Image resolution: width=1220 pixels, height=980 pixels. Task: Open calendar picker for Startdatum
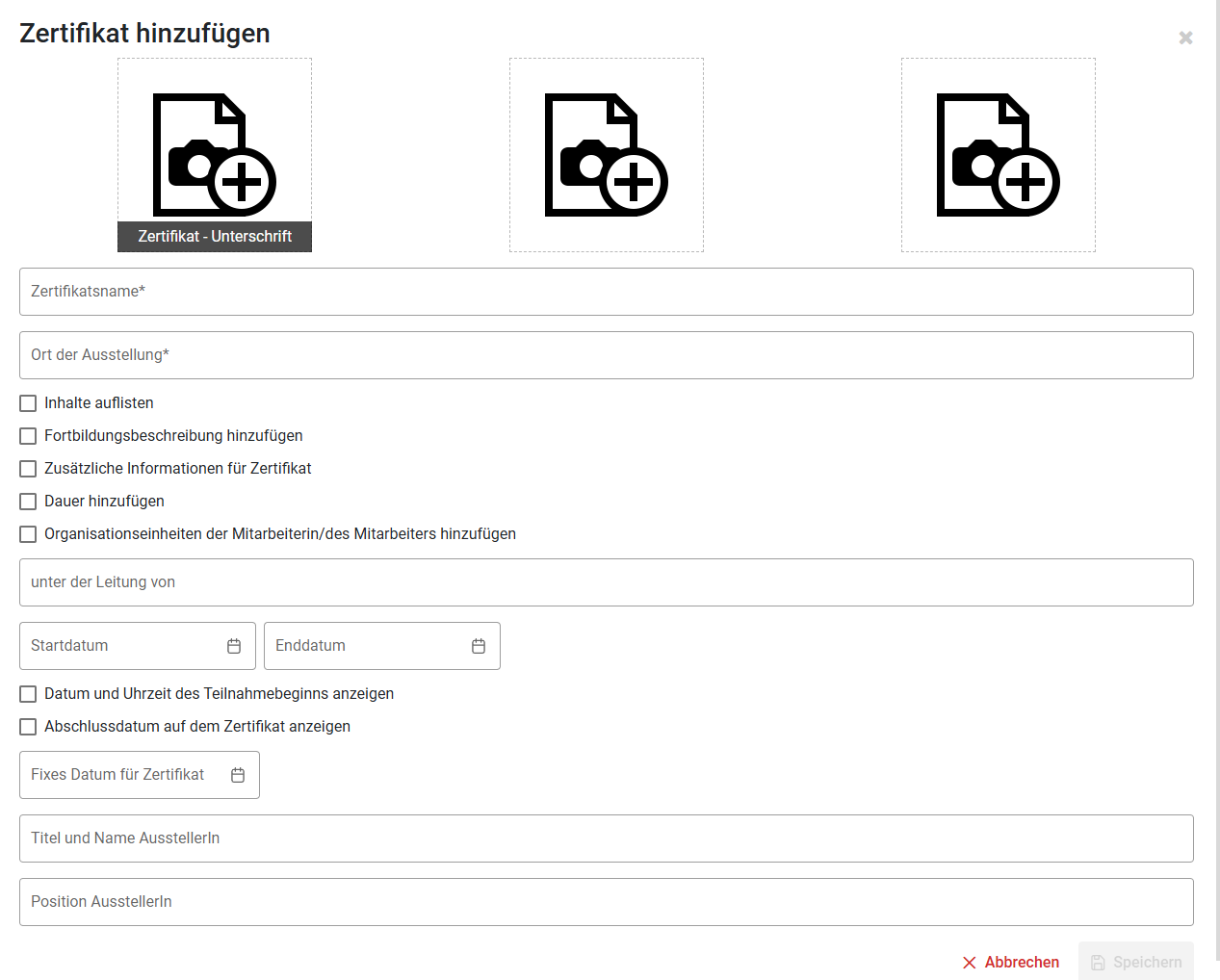[x=234, y=646]
